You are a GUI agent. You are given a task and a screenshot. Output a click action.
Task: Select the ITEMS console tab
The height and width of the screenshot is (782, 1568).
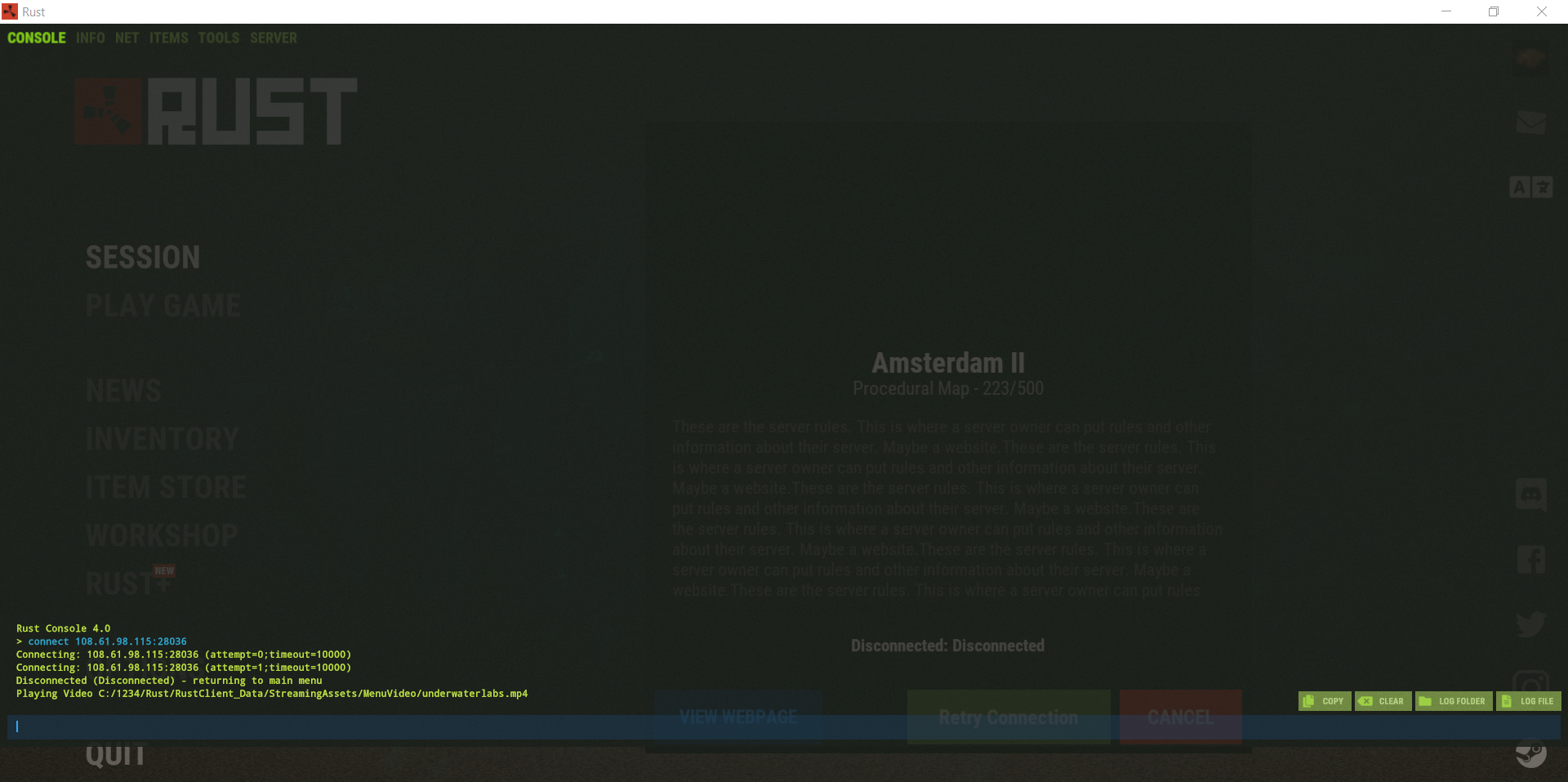[168, 38]
